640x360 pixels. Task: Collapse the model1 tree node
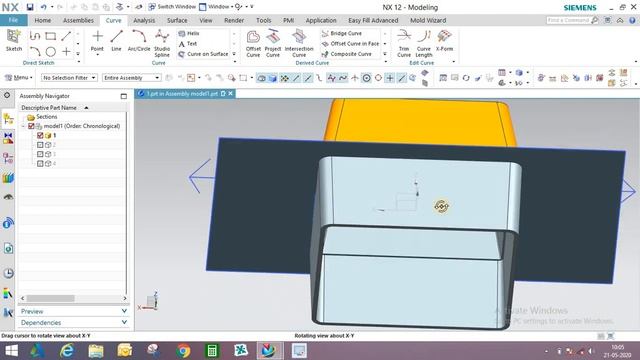coord(23,126)
